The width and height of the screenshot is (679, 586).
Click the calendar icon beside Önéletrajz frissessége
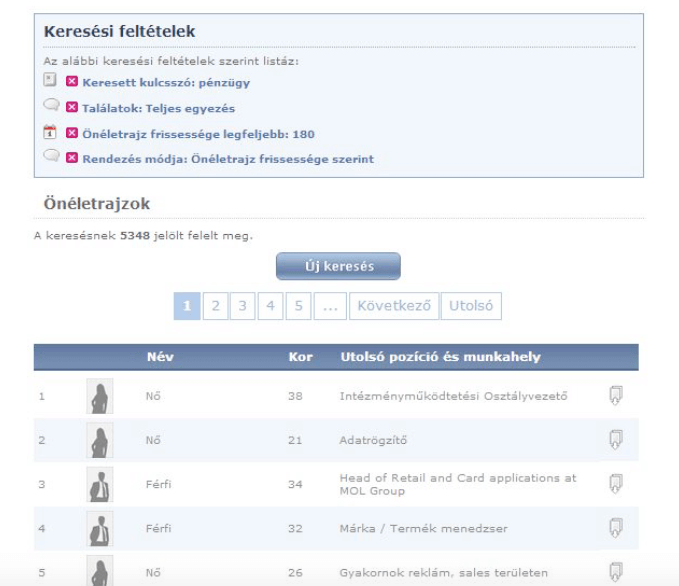51,132
